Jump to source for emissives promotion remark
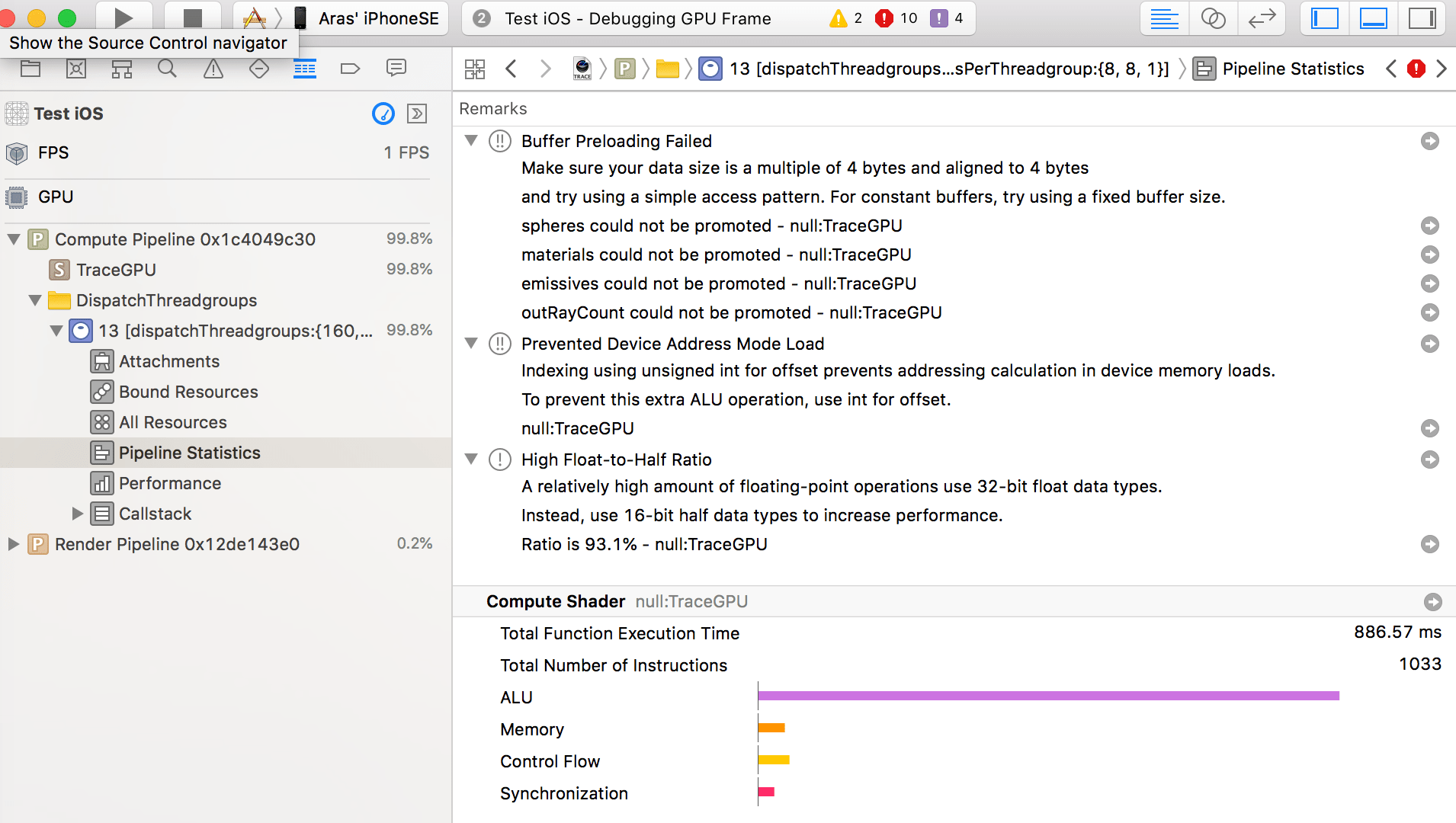 coord(1430,283)
